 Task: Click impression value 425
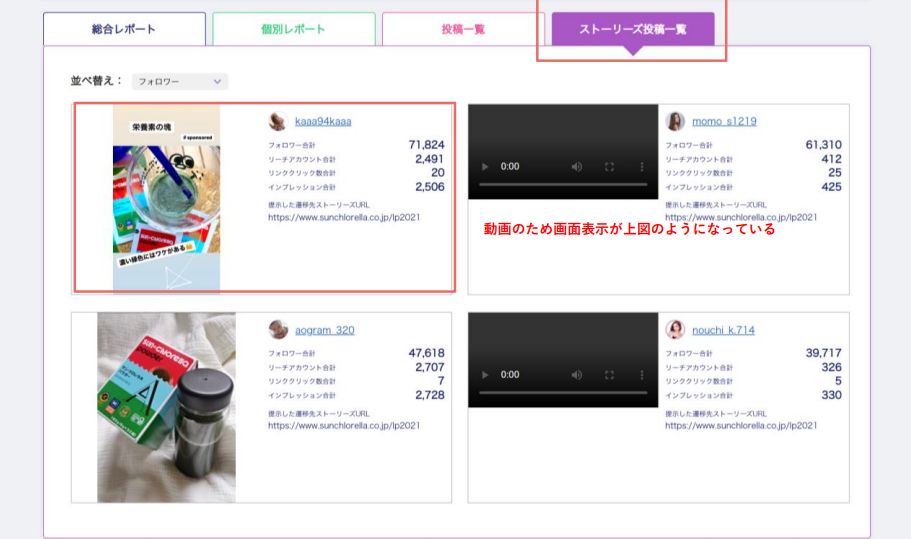tap(831, 187)
